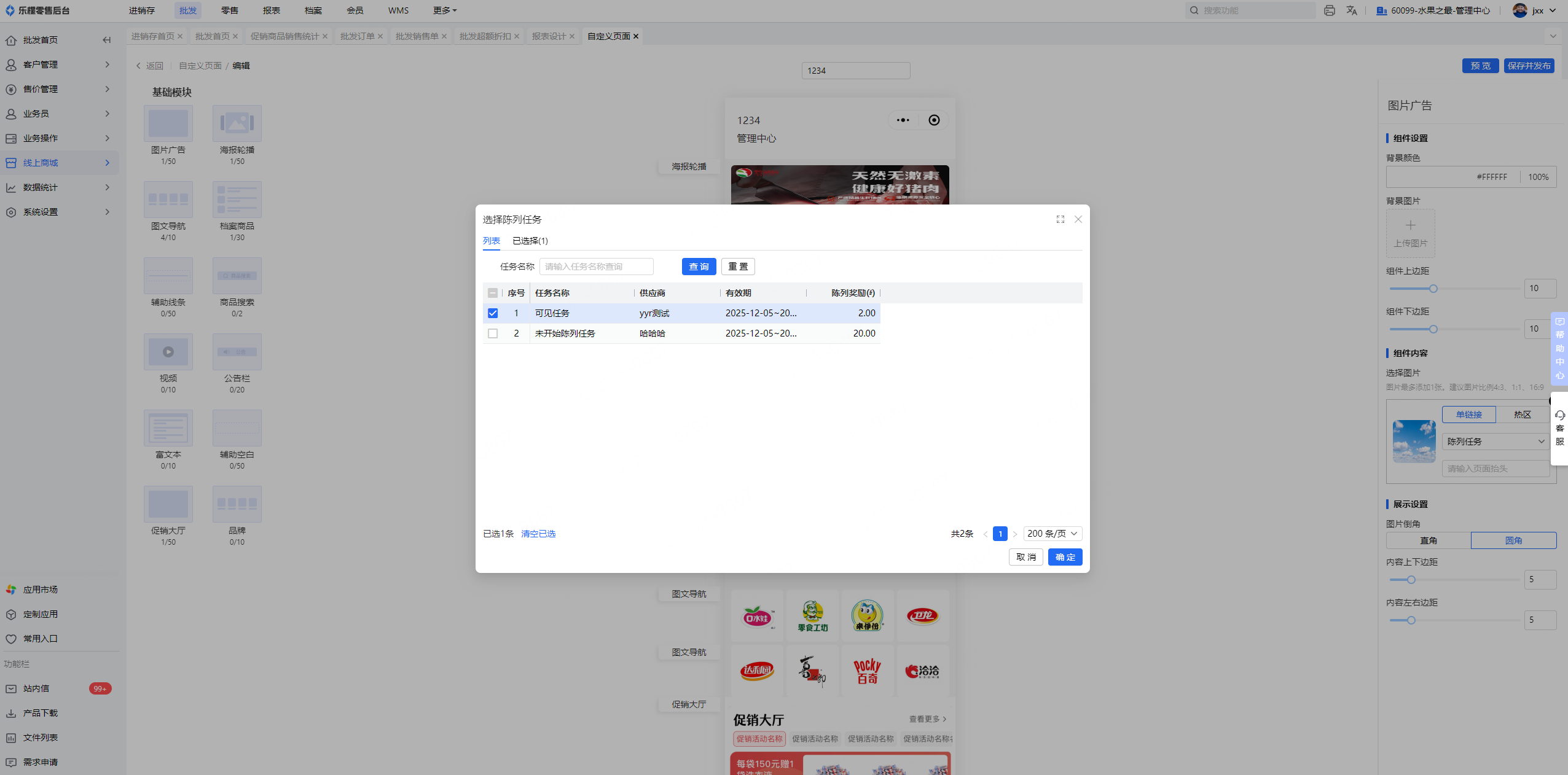Open 站内信 messages in the sidebar
This screenshot has width=1568, height=775.
(x=36, y=688)
